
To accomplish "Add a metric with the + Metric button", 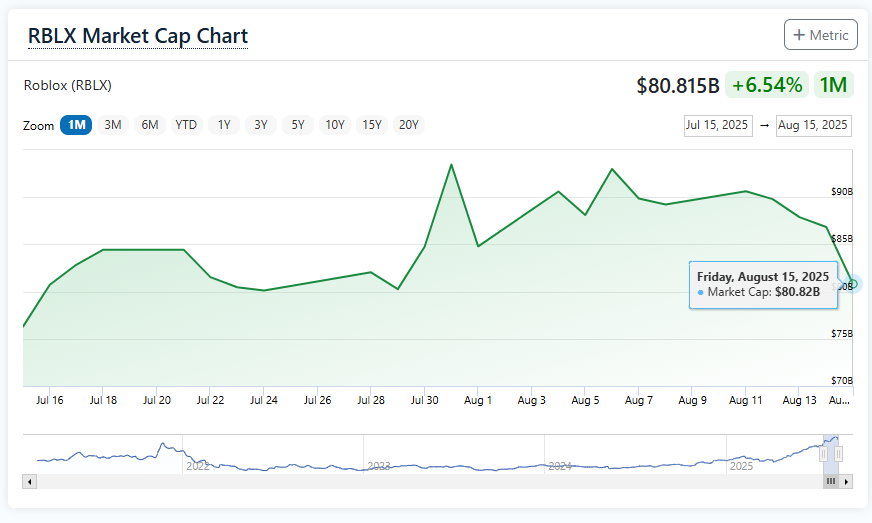I will point(820,34).
